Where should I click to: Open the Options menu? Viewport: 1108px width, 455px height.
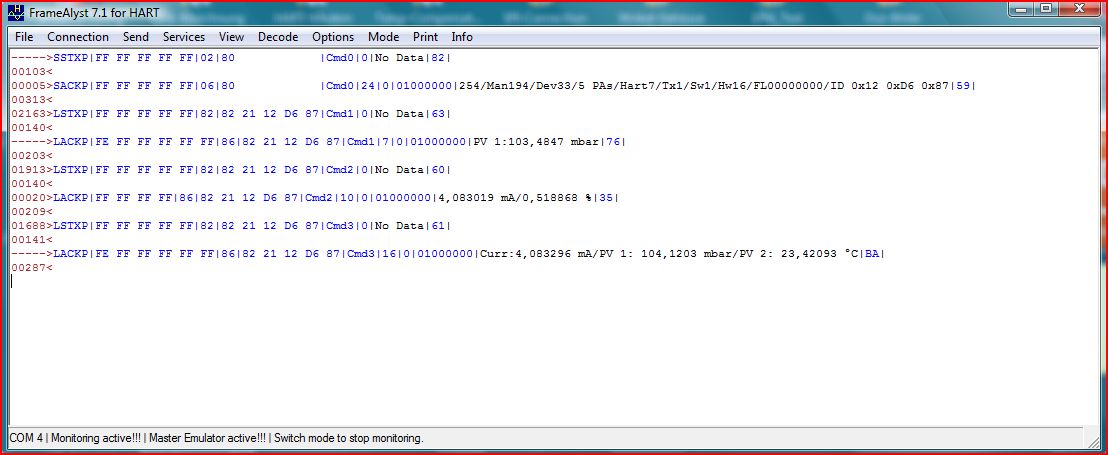333,37
